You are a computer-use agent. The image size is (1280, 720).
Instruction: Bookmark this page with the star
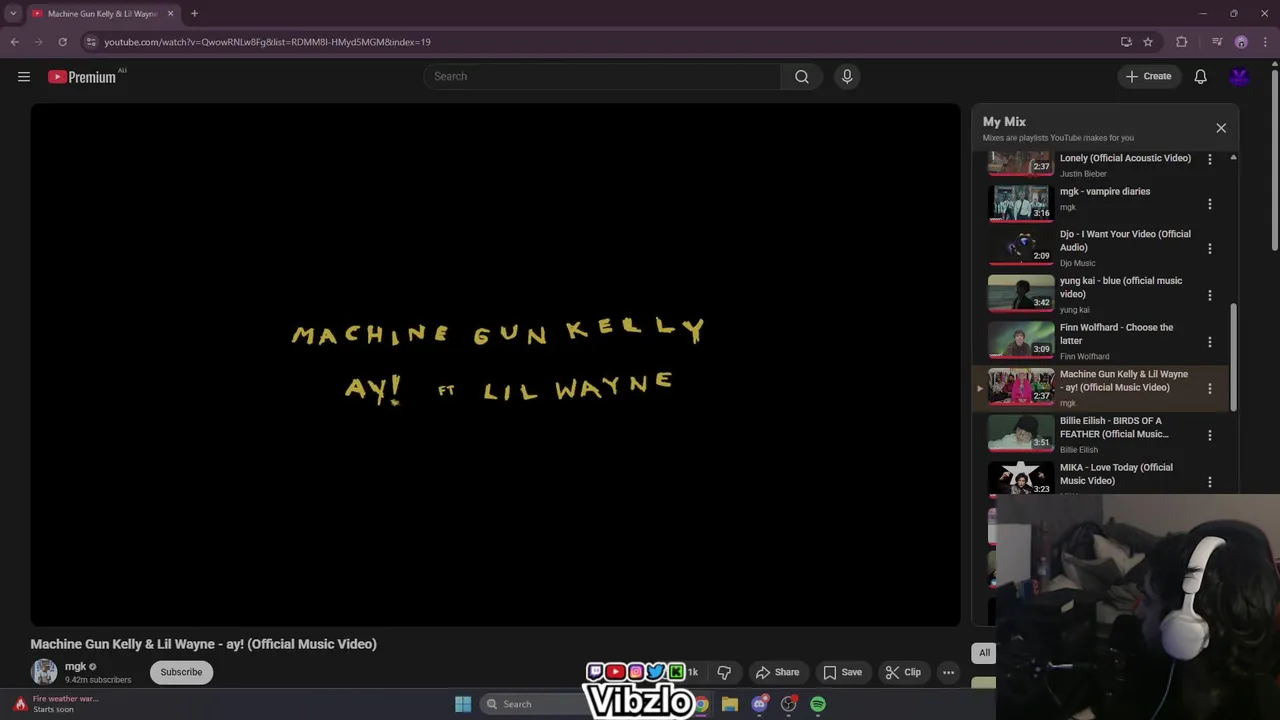(1148, 42)
